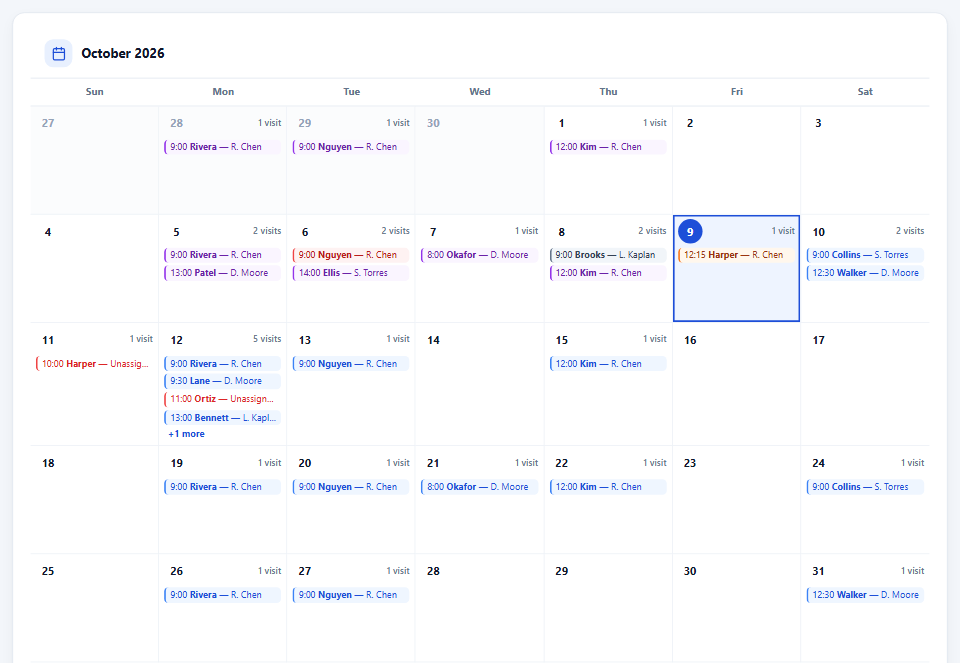Open the 8:00 Okafor visit on October 7

tap(479, 255)
